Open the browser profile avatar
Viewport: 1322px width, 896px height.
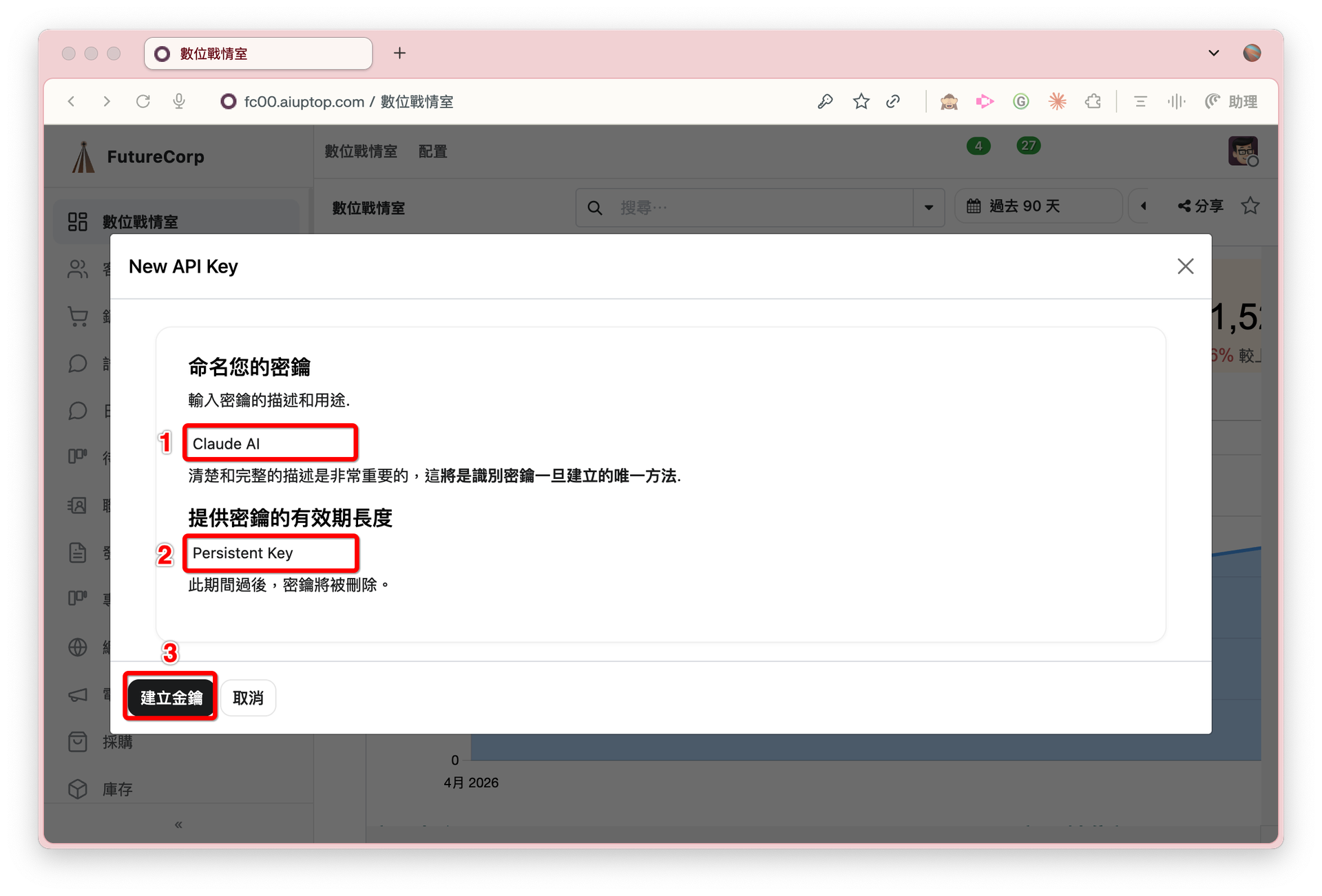(1252, 53)
